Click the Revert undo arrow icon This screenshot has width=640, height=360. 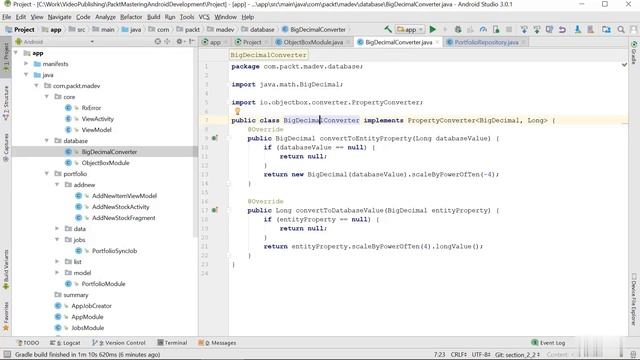pos(562,29)
